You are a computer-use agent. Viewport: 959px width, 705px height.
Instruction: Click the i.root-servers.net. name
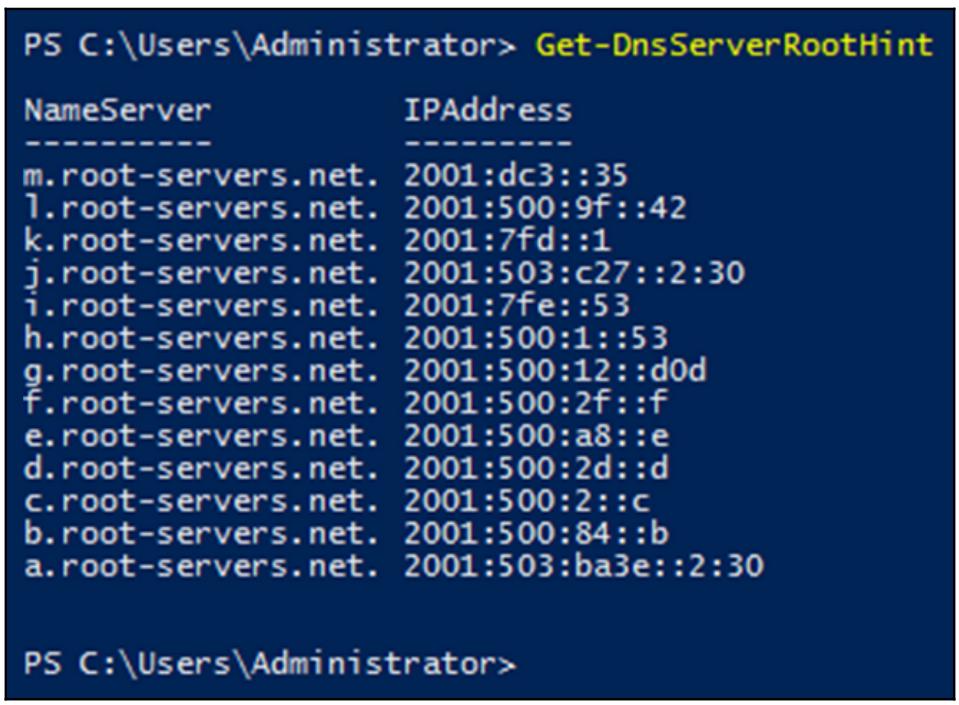[x=202, y=305]
